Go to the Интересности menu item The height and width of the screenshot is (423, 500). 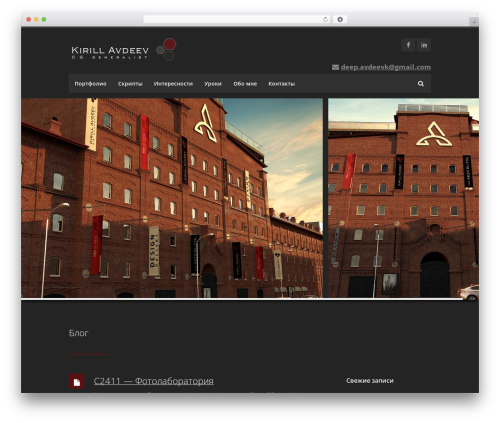tap(173, 84)
